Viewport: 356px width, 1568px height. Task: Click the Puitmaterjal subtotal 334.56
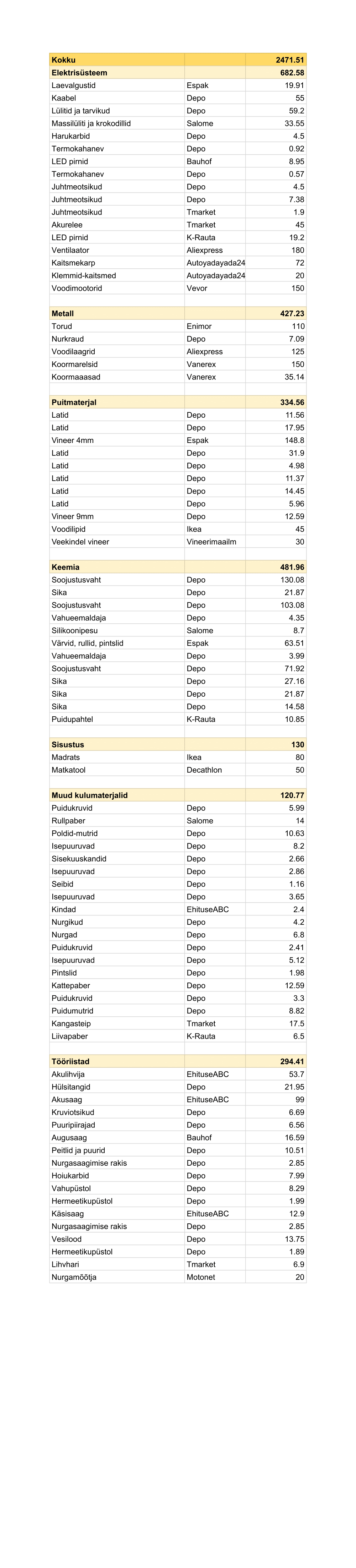pos(292,402)
